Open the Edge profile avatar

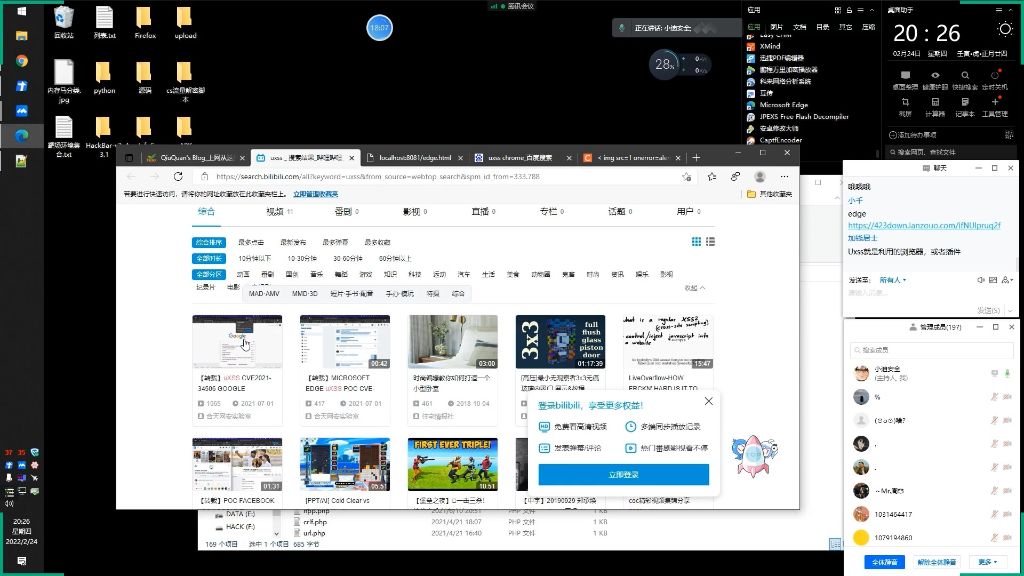(760, 176)
